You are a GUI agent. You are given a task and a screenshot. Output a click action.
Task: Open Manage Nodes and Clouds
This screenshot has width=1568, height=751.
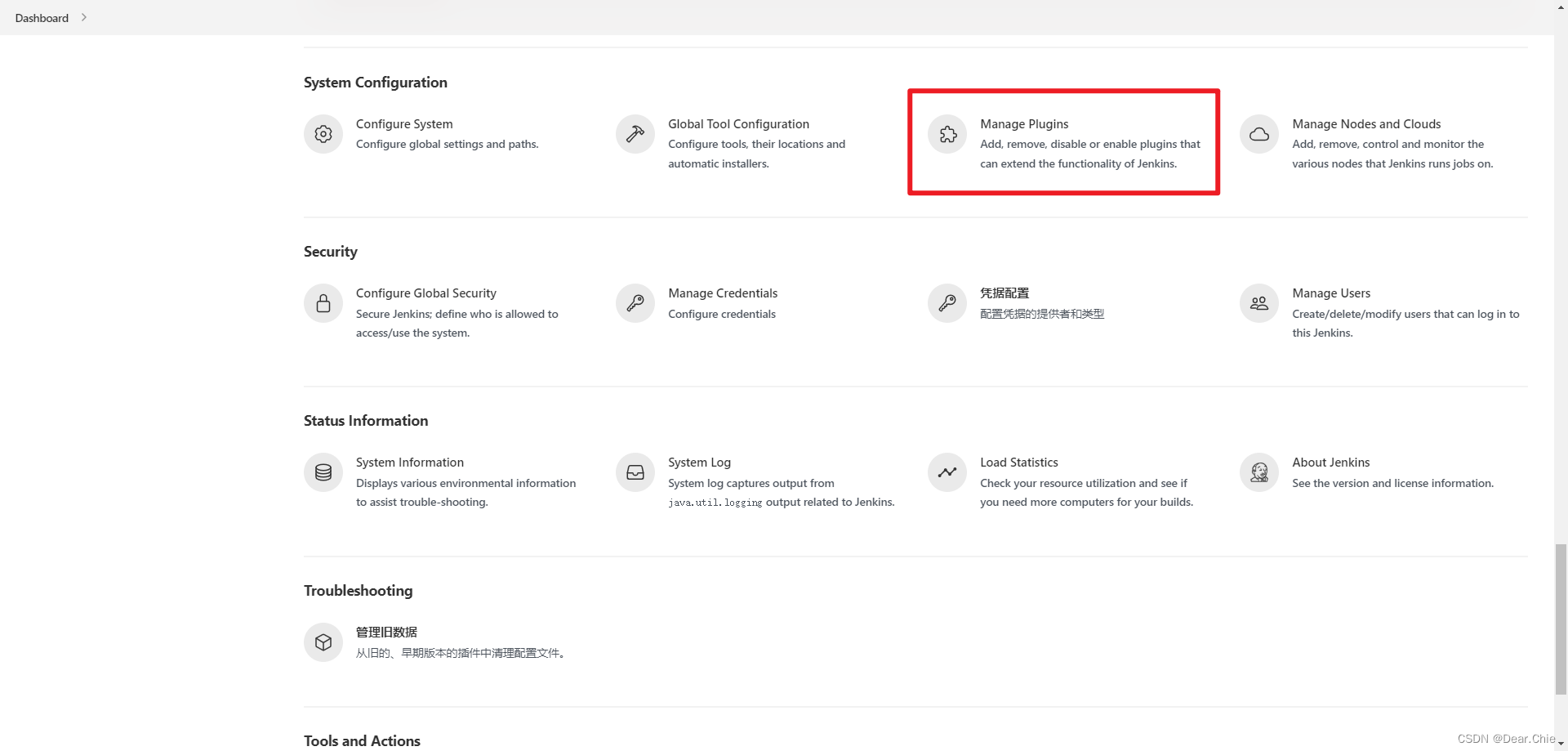(1366, 124)
